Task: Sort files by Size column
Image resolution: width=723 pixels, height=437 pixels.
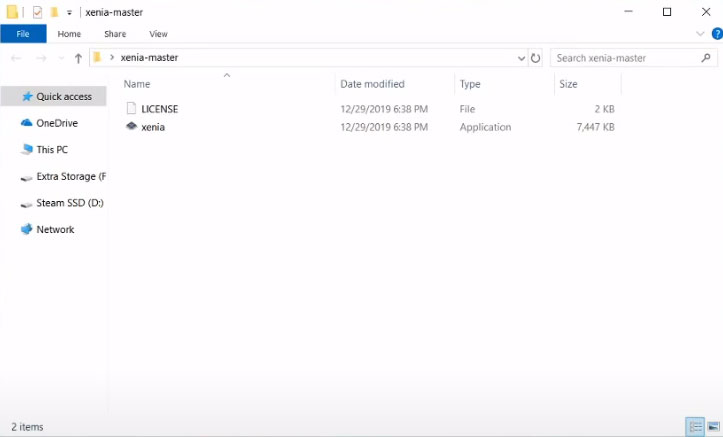Action: pos(568,84)
